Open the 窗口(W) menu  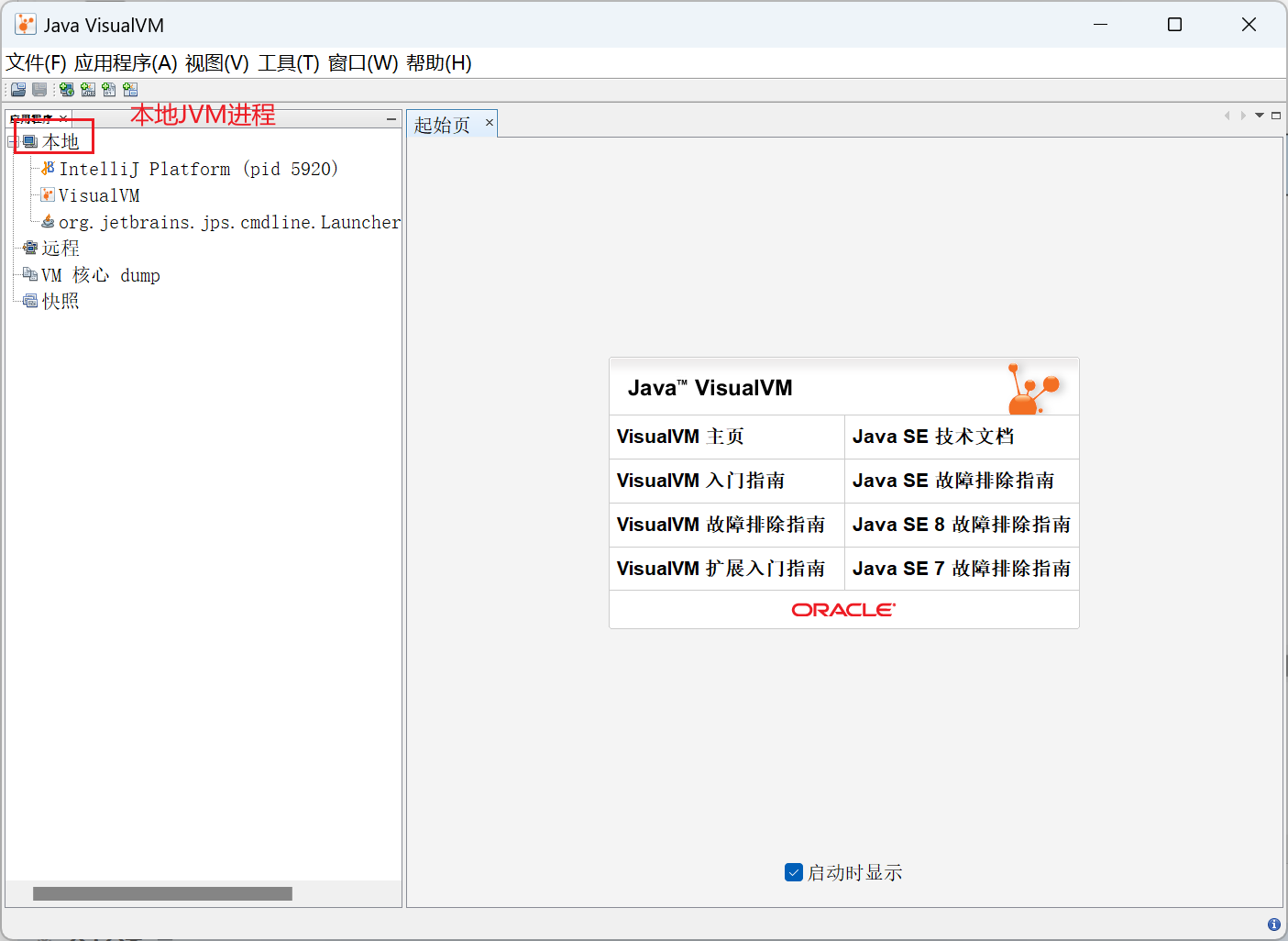(x=363, y=62)
